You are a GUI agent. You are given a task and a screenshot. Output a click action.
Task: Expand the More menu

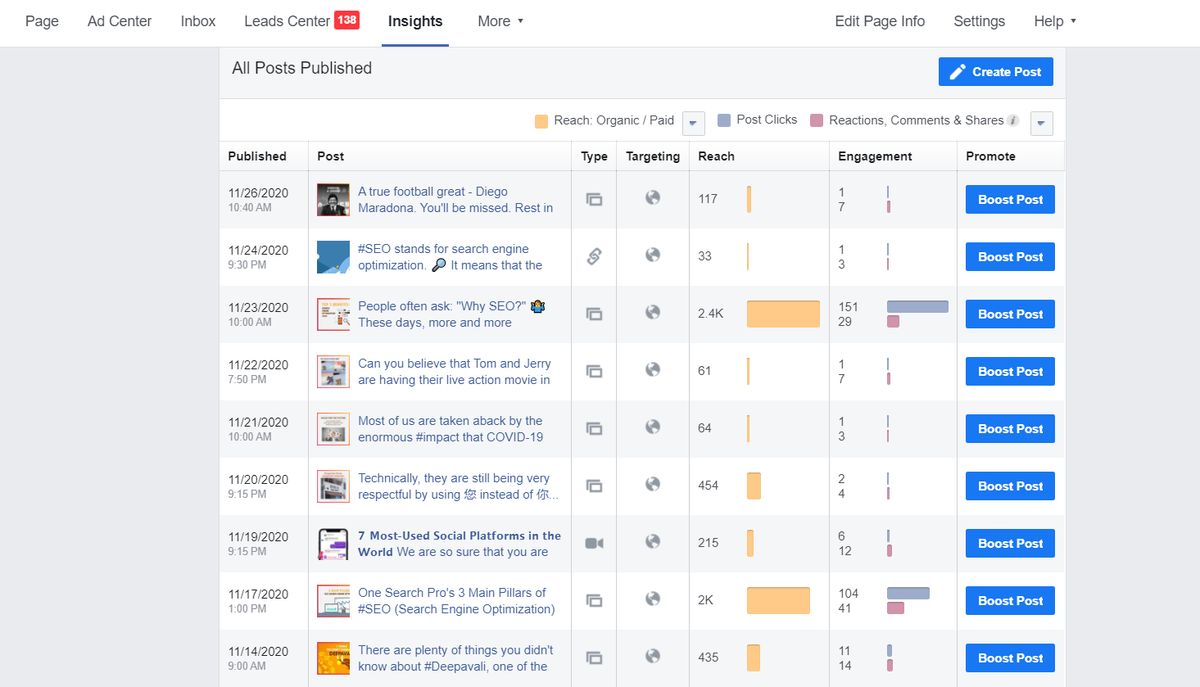point(500,21)
